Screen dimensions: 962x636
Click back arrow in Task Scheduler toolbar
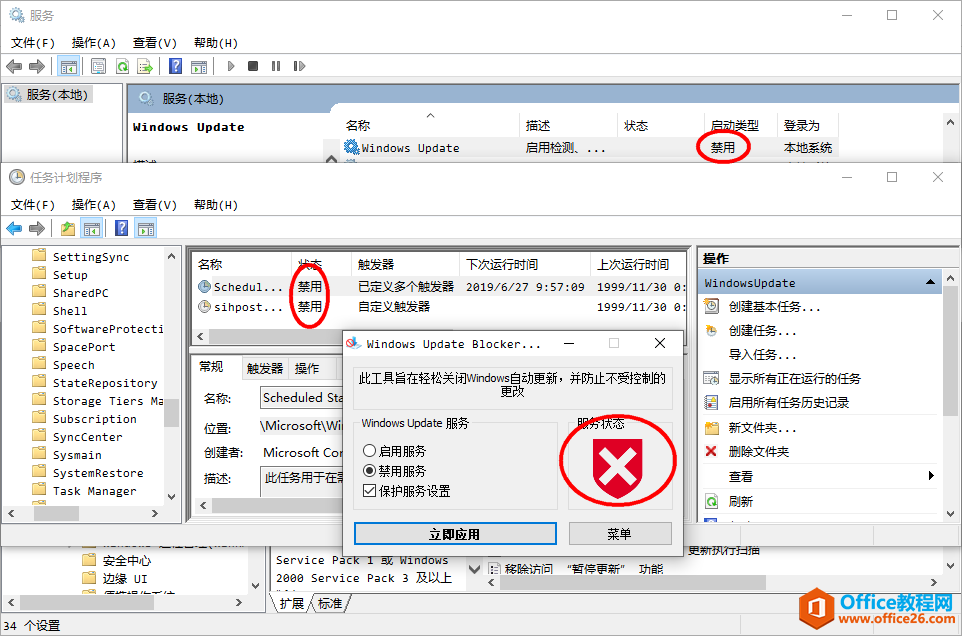(x=14, y=229)
